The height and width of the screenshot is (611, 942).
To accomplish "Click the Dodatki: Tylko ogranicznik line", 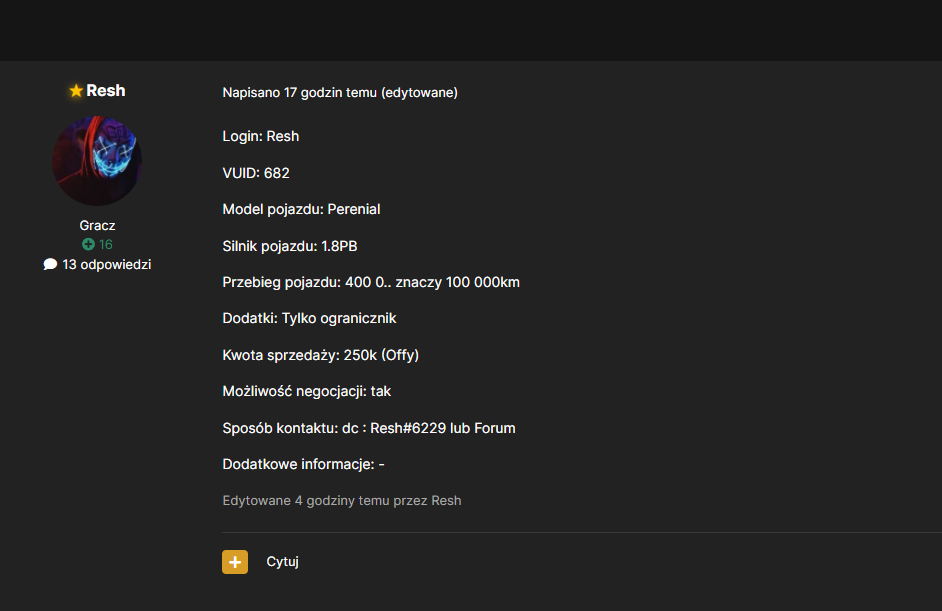I will coord(309,318).
